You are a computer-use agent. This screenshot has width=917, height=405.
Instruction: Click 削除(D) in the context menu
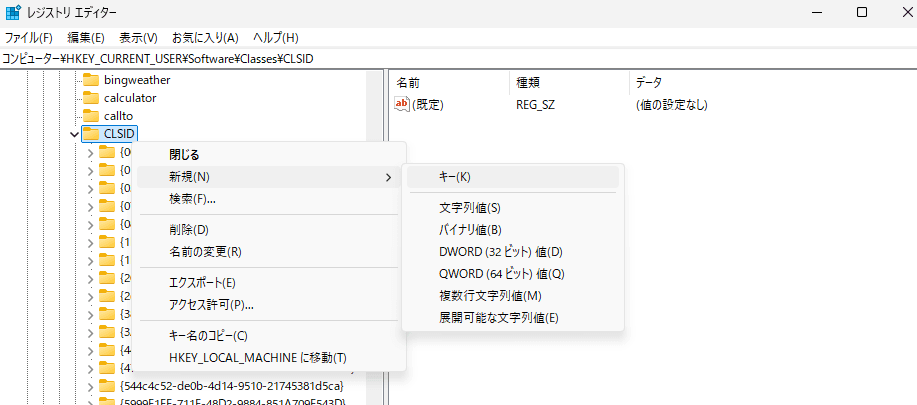pos(188,230)
